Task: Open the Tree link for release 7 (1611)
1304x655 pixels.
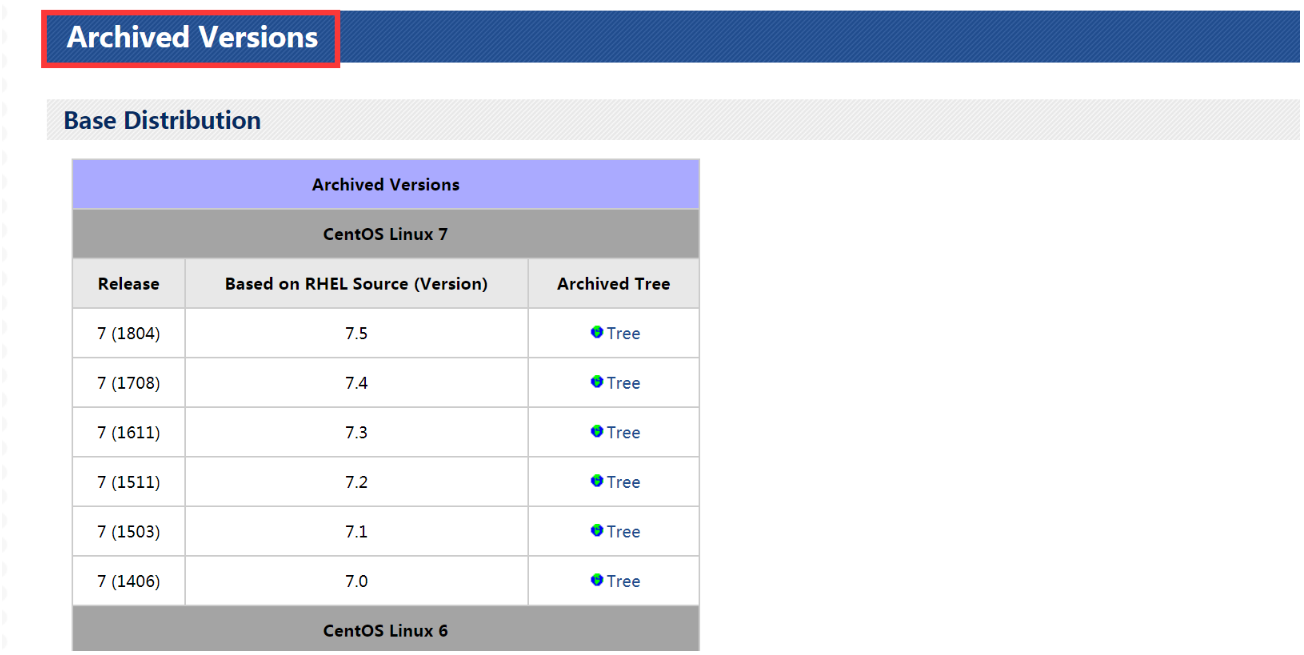Action: pos(623,432)
